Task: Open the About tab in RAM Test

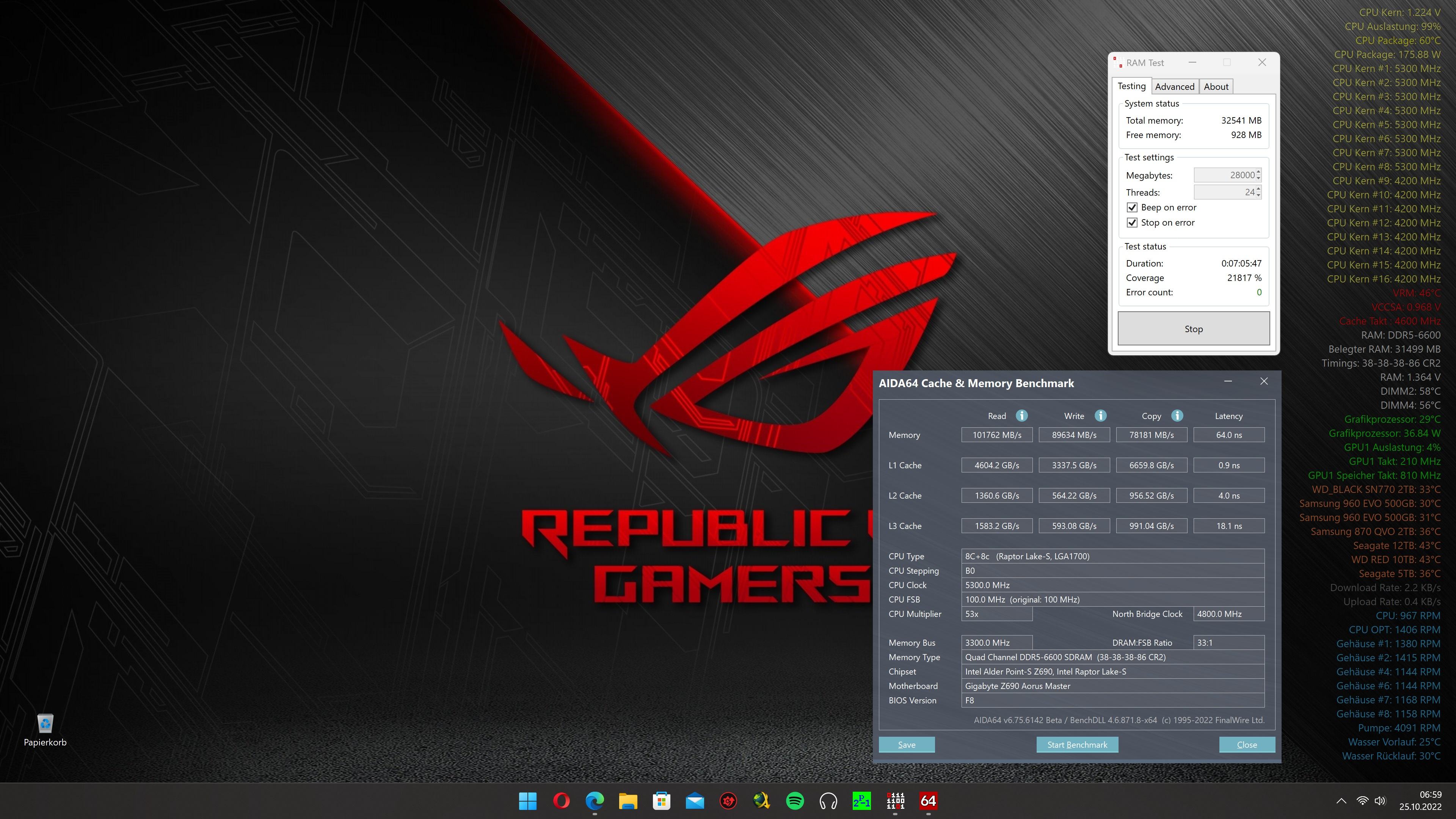Action: point(1216,86)
